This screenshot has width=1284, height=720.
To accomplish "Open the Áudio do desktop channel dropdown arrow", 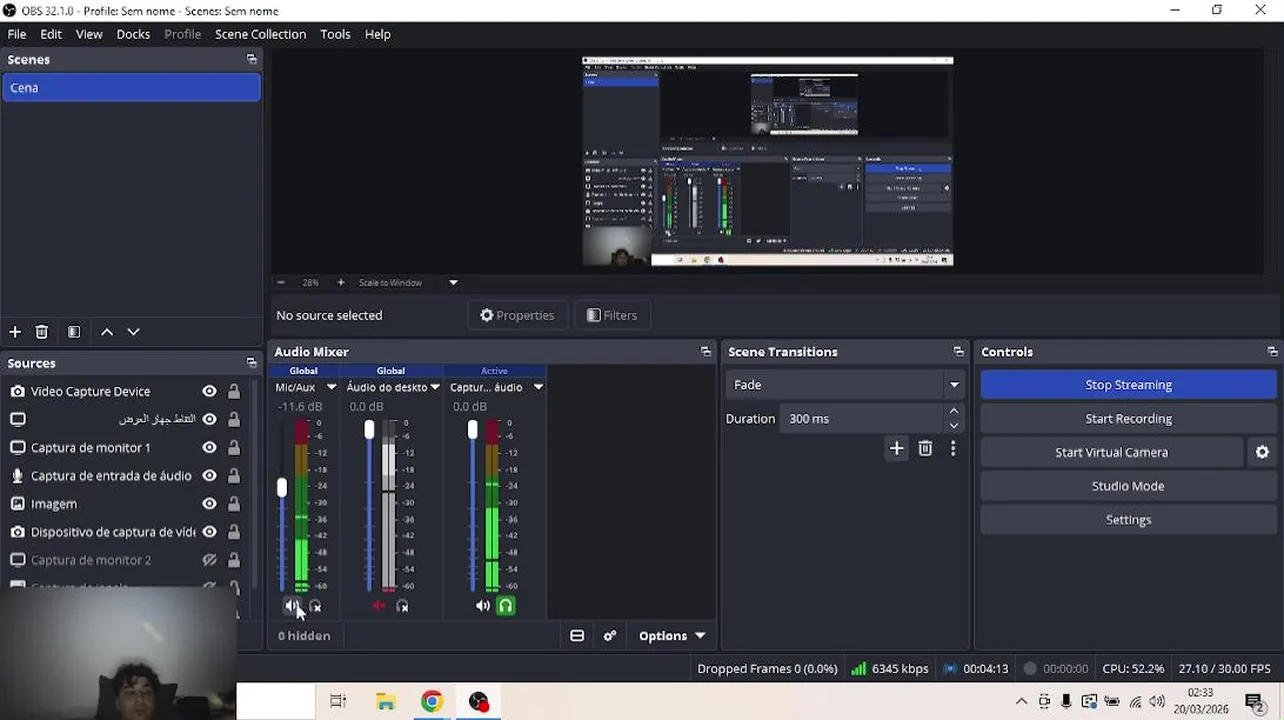I will pos(435,388).
